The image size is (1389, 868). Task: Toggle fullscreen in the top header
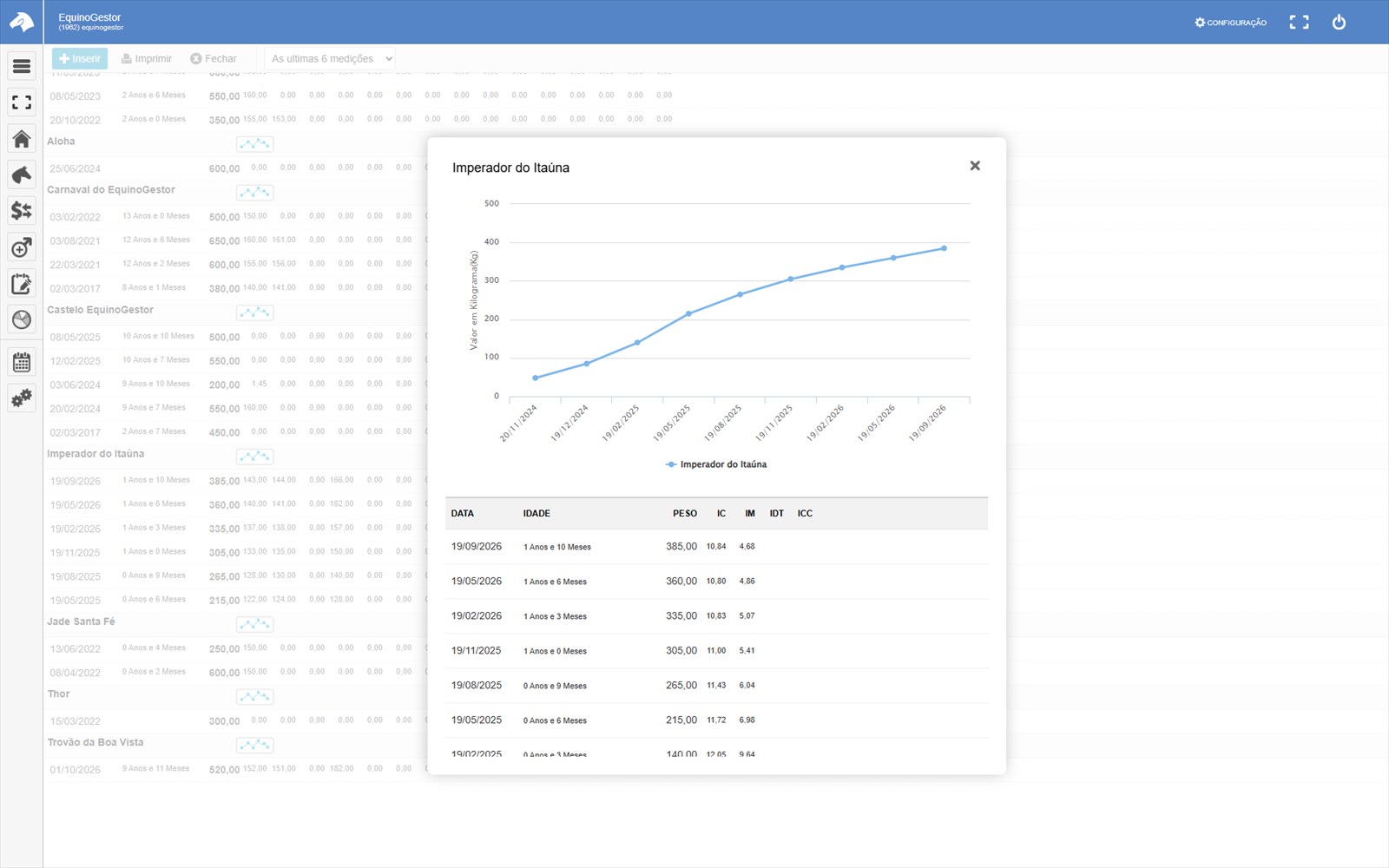coord(1299,23)
